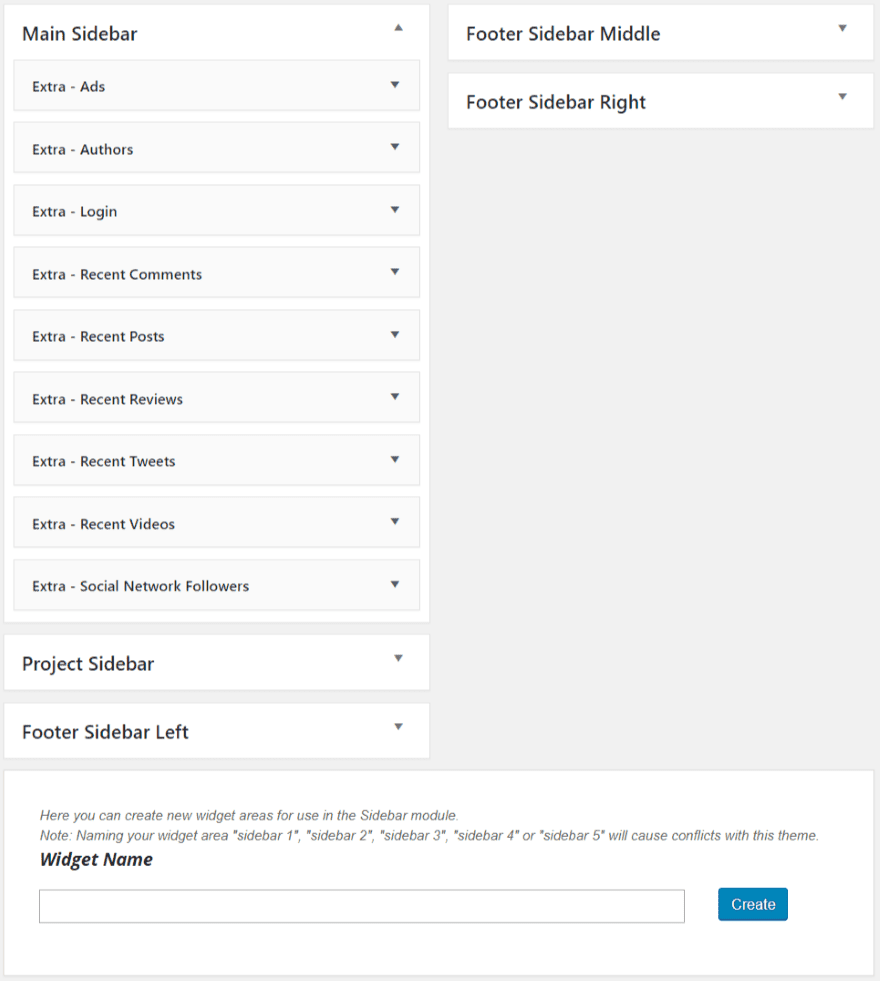Click the Extra - Login widget title

coord(74,212)
